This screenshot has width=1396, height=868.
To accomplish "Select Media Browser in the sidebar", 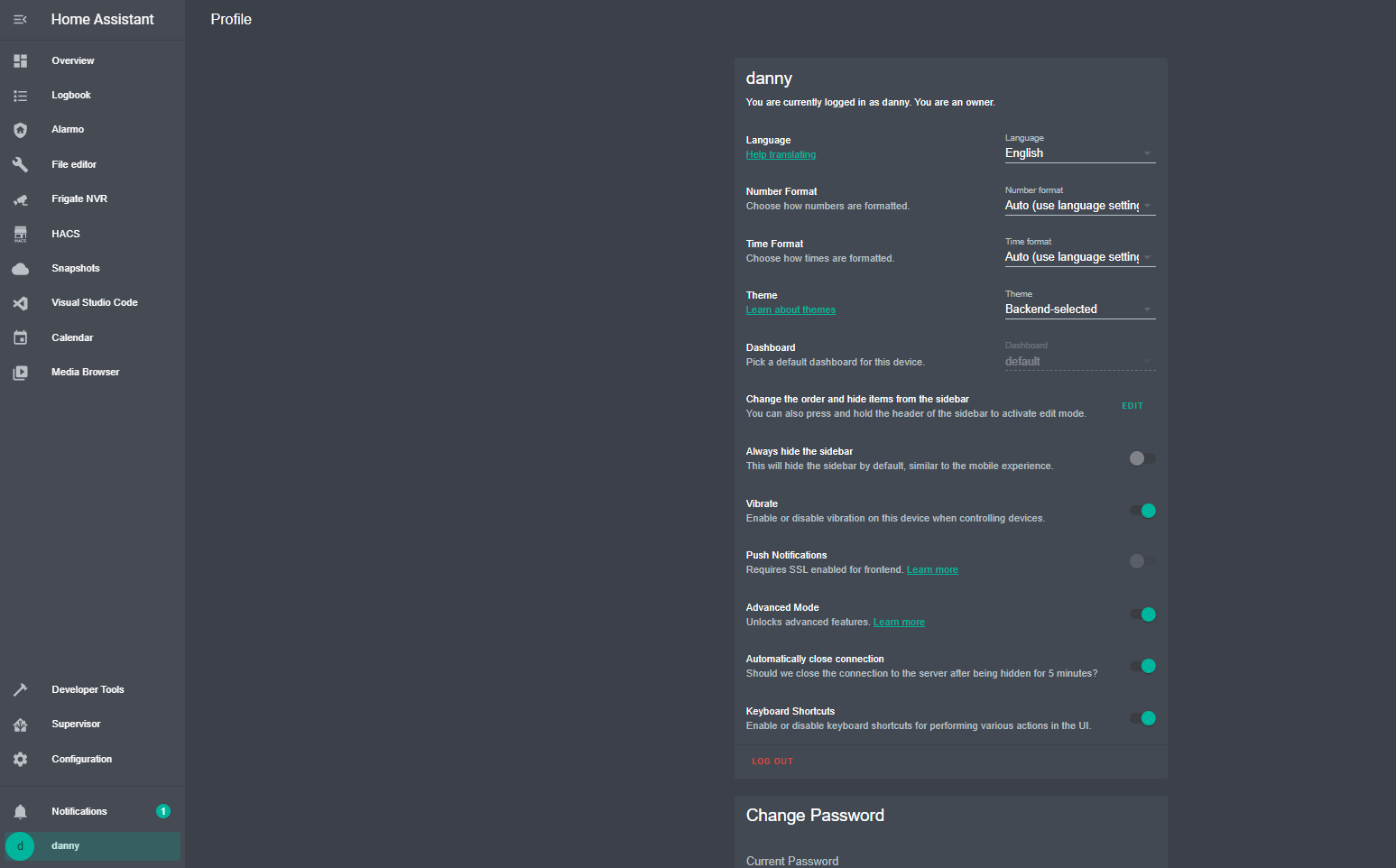I will (x=92, y=373).
